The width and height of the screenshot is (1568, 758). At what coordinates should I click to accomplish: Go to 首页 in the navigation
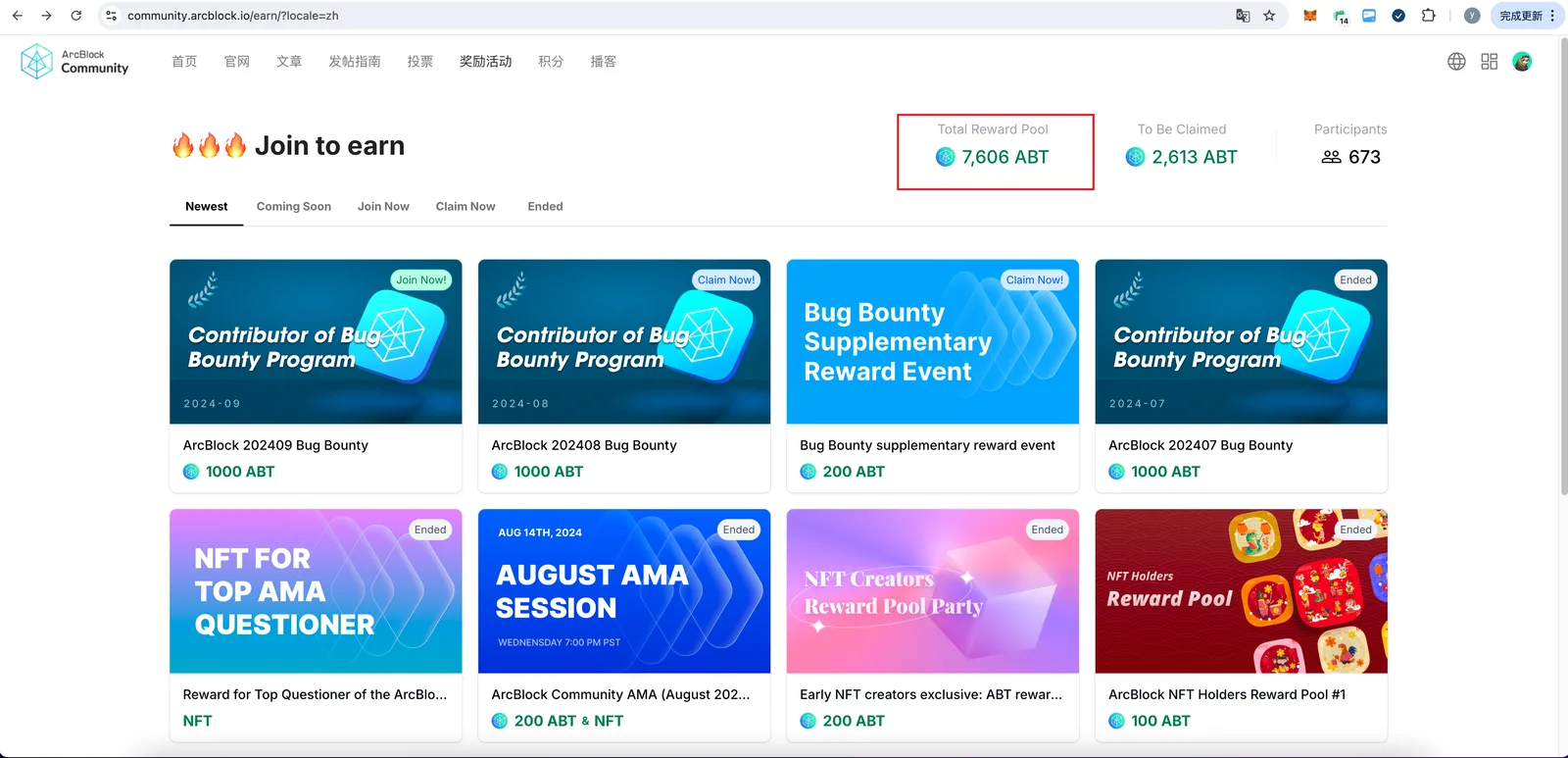click(x=184, y=62)
